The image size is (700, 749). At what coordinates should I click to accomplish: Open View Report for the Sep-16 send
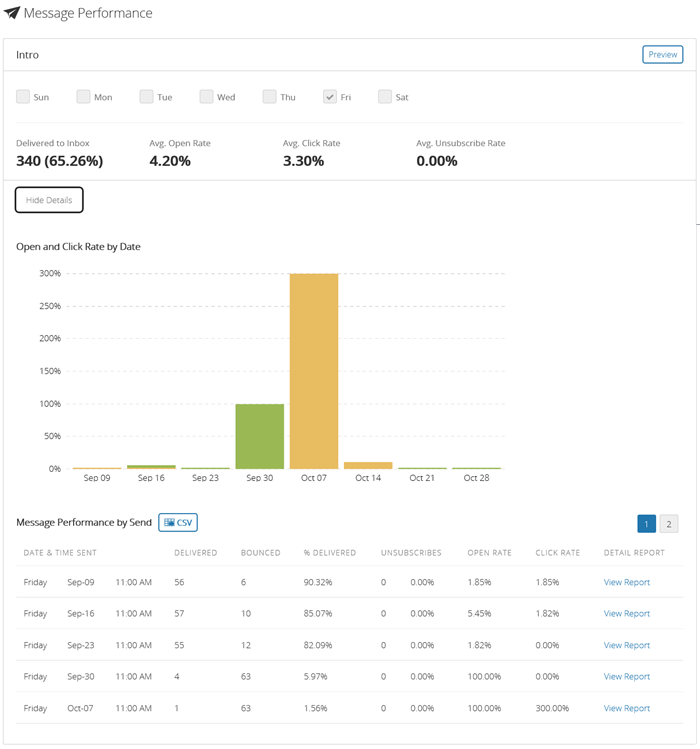[626, 613]
